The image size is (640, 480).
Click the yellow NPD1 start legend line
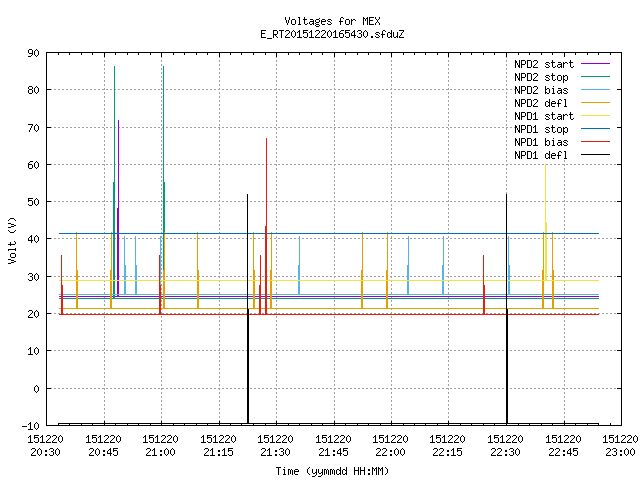pyautogui.click(x=595, y=116)
